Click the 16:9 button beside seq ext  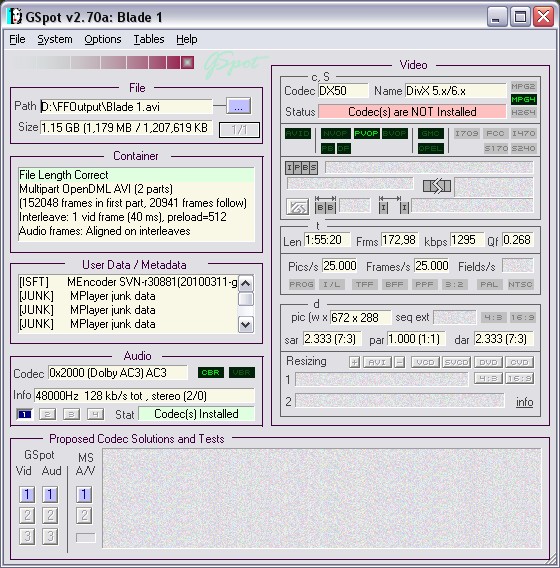pyautogui.click(x=522, y=318)
